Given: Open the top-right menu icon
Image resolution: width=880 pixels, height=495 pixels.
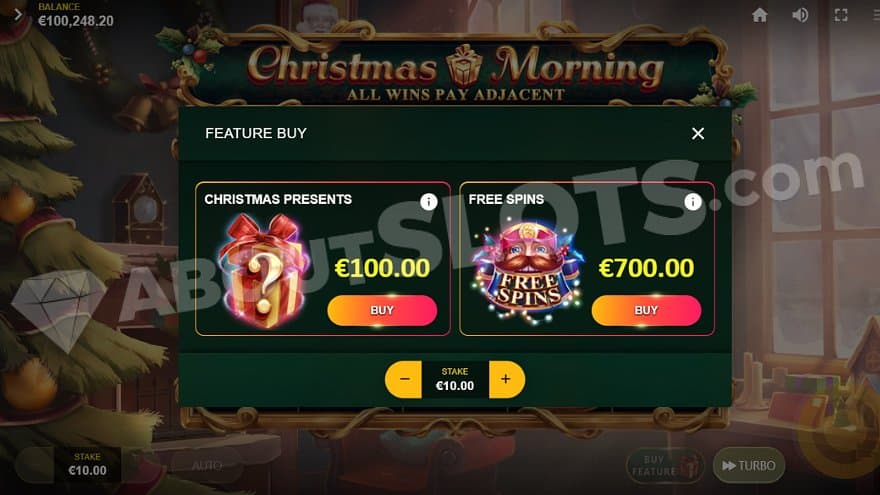Looking at the screenshot, I should pos(876,15).
